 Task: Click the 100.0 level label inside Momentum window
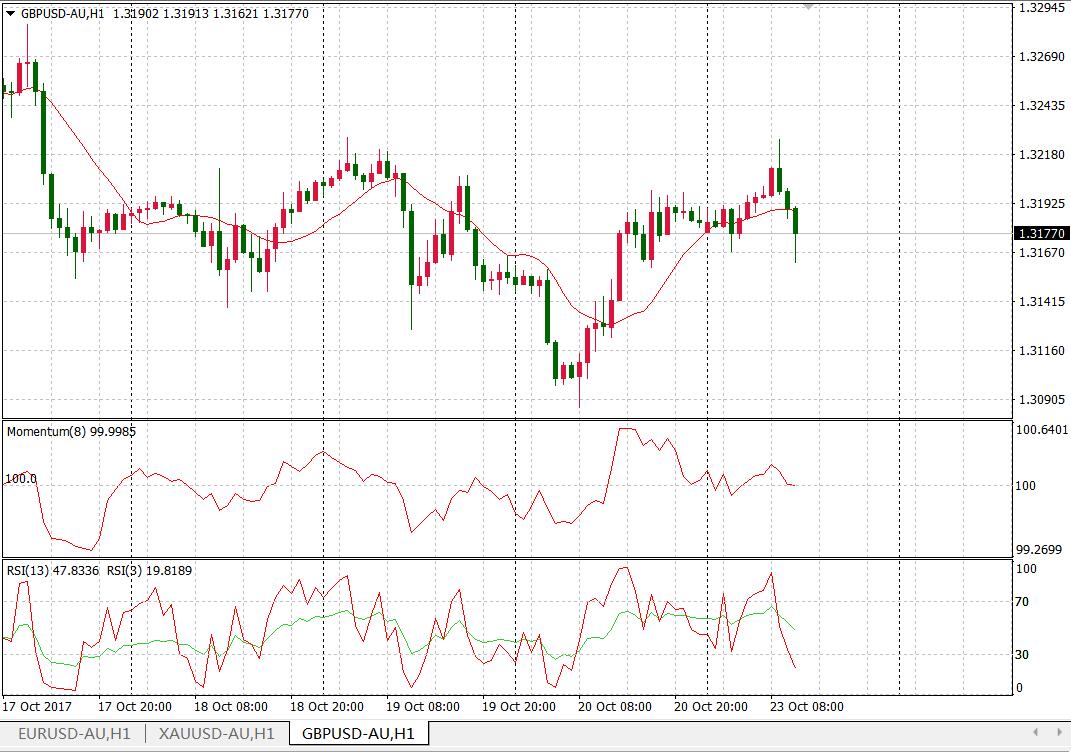21,479
